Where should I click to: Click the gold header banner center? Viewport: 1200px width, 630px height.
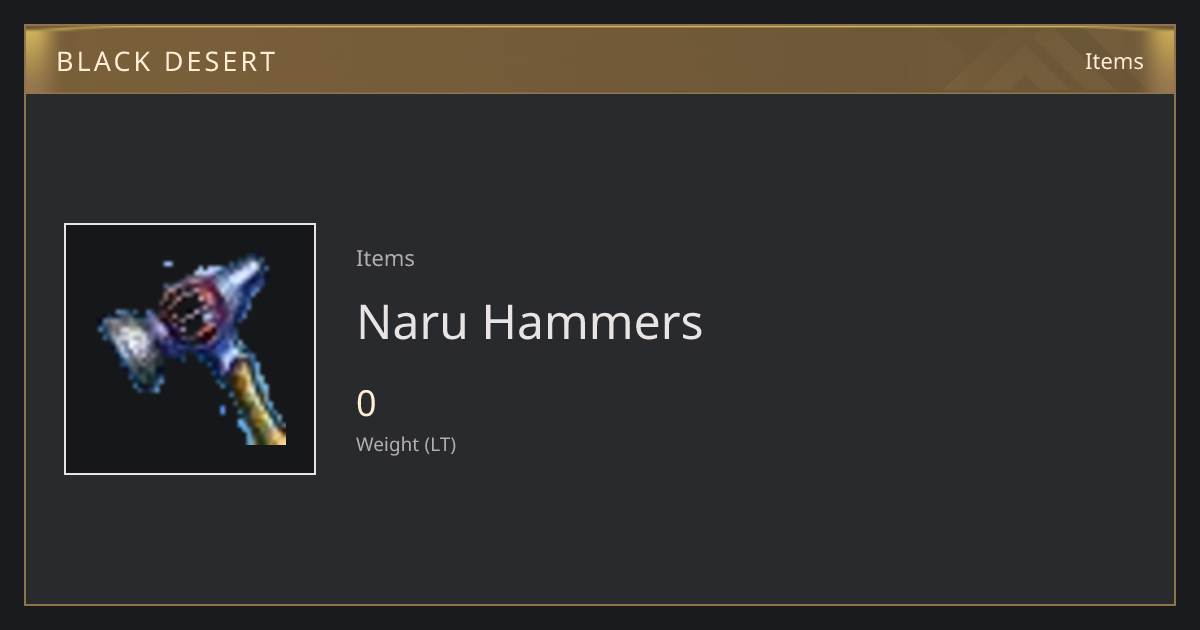[600, 60]
